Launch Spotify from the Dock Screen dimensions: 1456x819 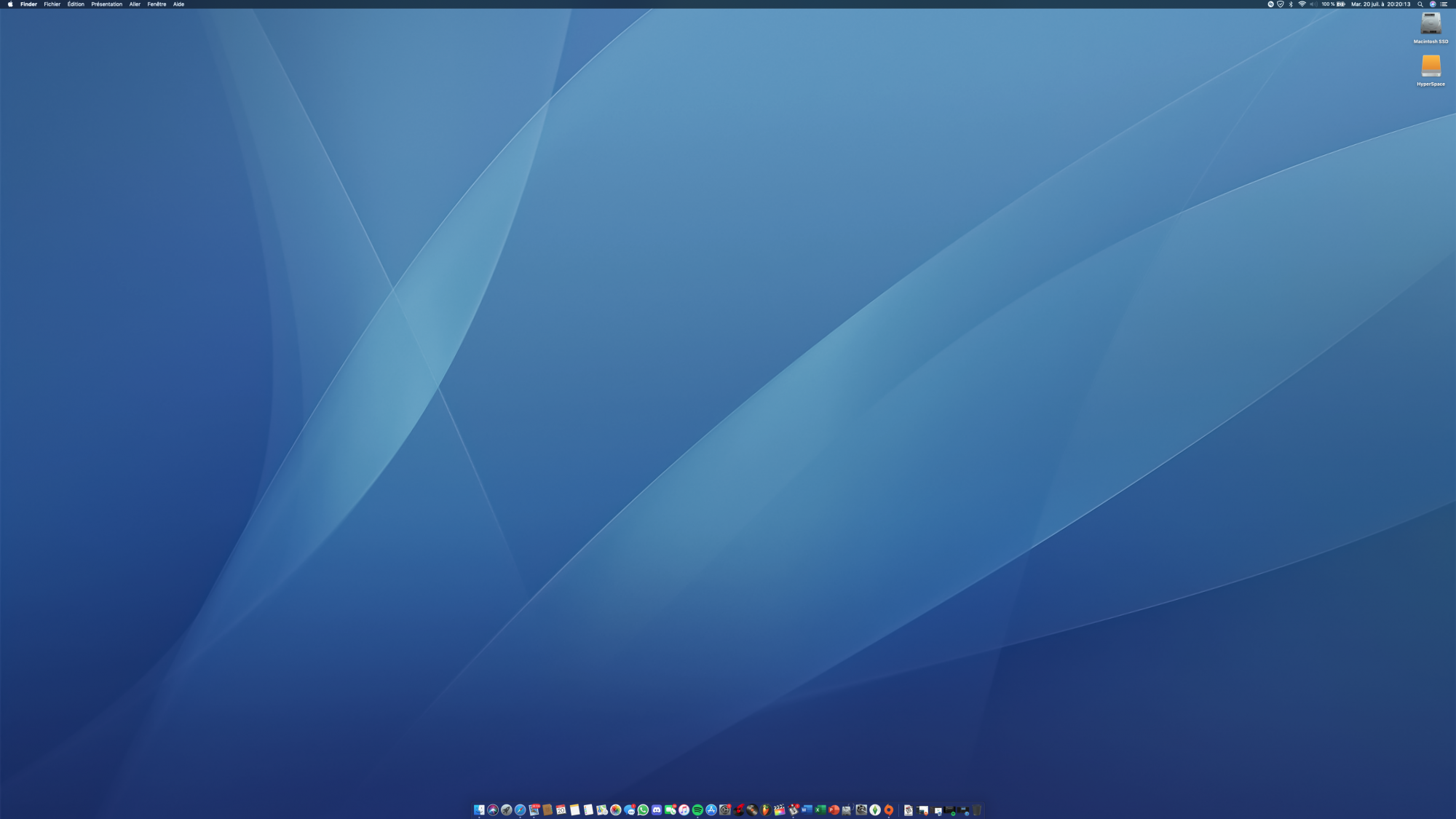pyautogui.click(x=697, y=810)
